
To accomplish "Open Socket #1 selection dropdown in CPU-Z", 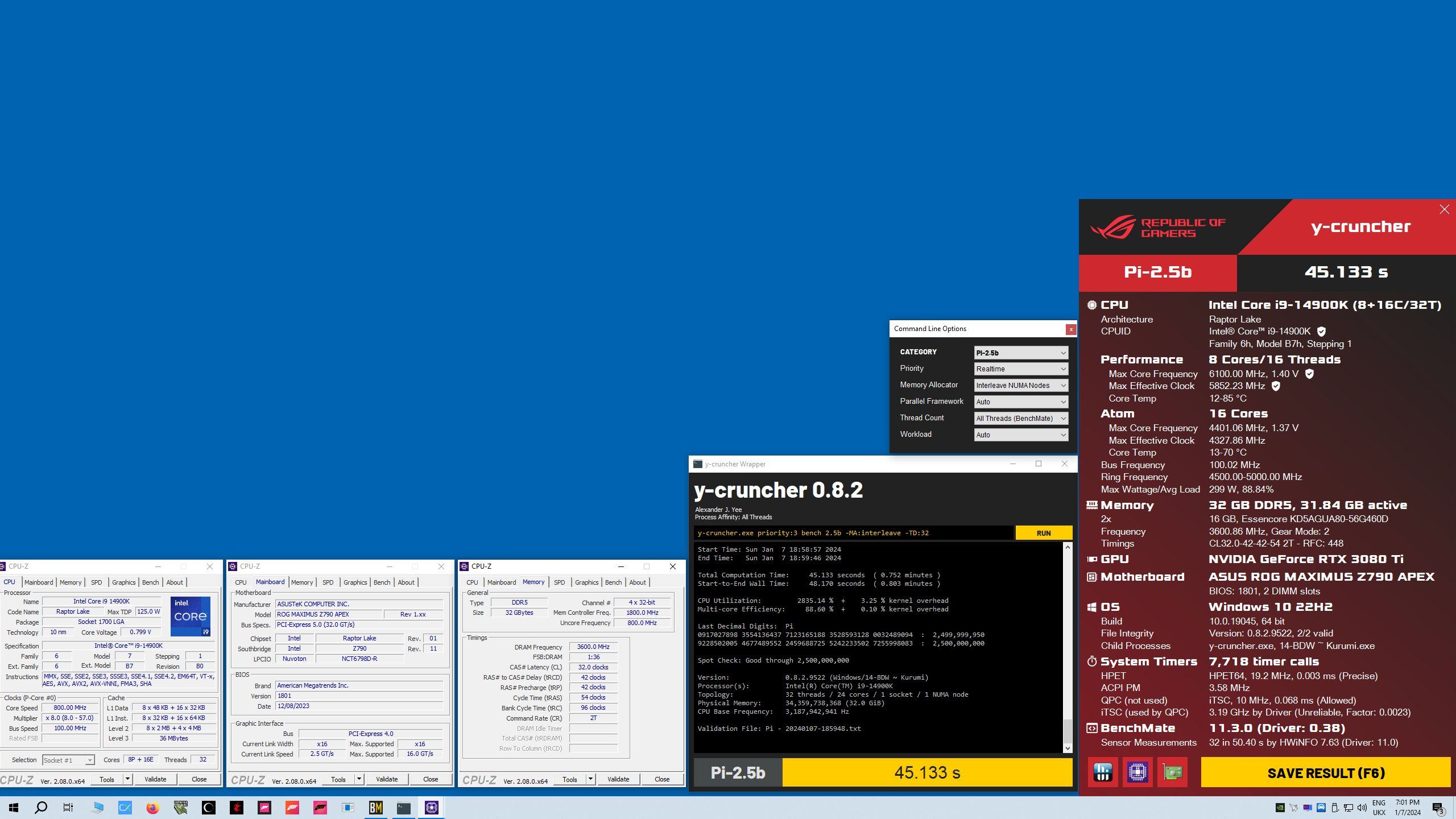I will pos(68,760).
